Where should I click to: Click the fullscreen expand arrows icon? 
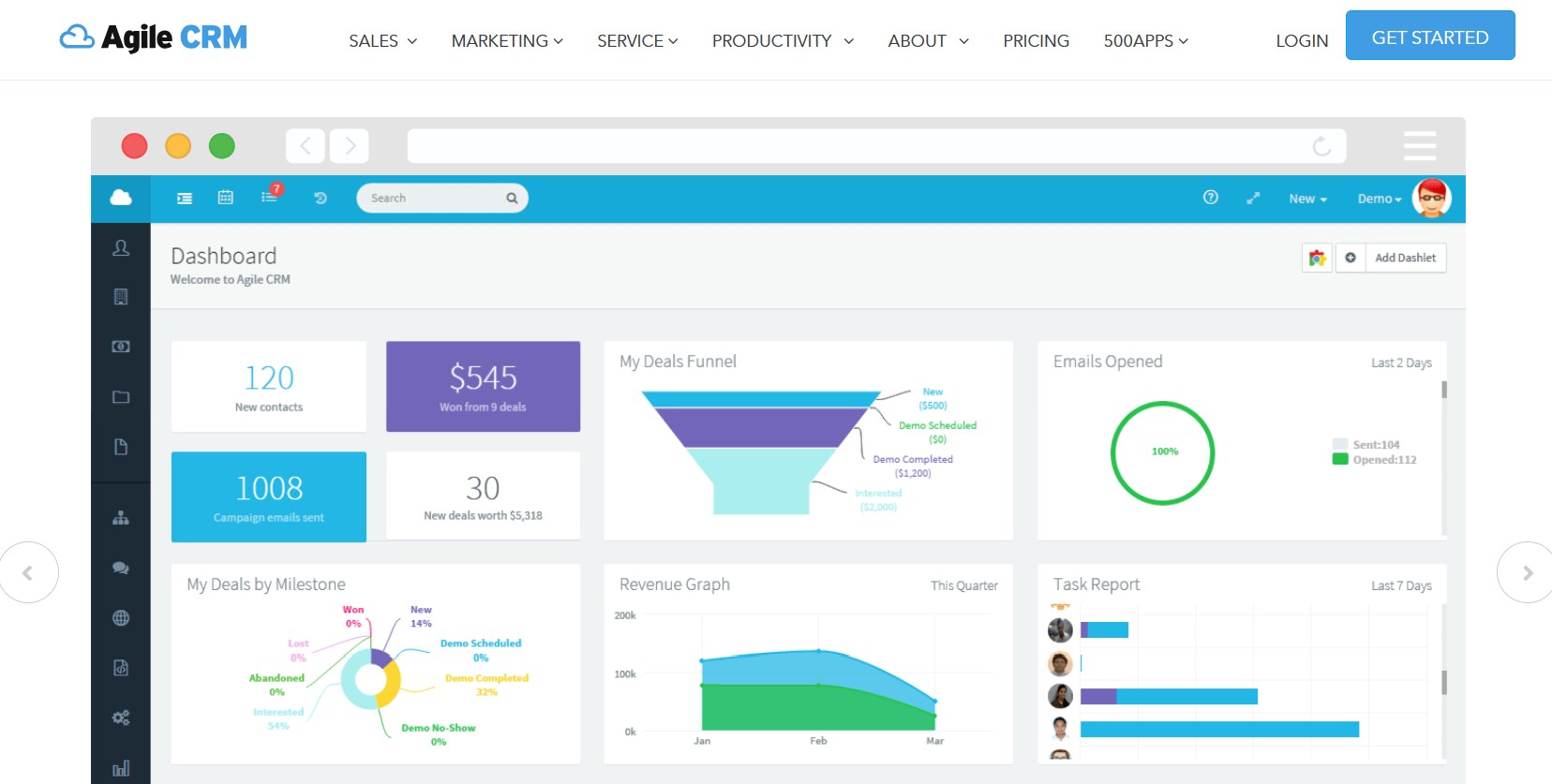pyautogui.click(x=1253, y=199)
